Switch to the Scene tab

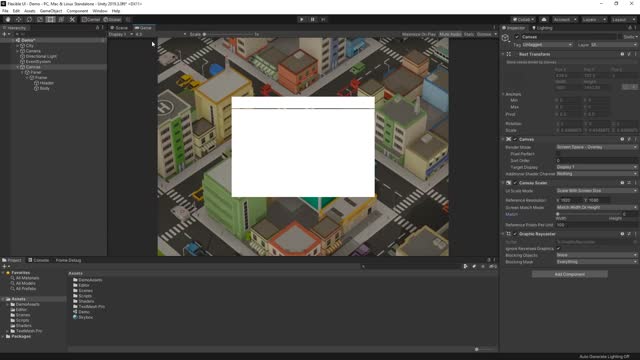tap(119, 28)
